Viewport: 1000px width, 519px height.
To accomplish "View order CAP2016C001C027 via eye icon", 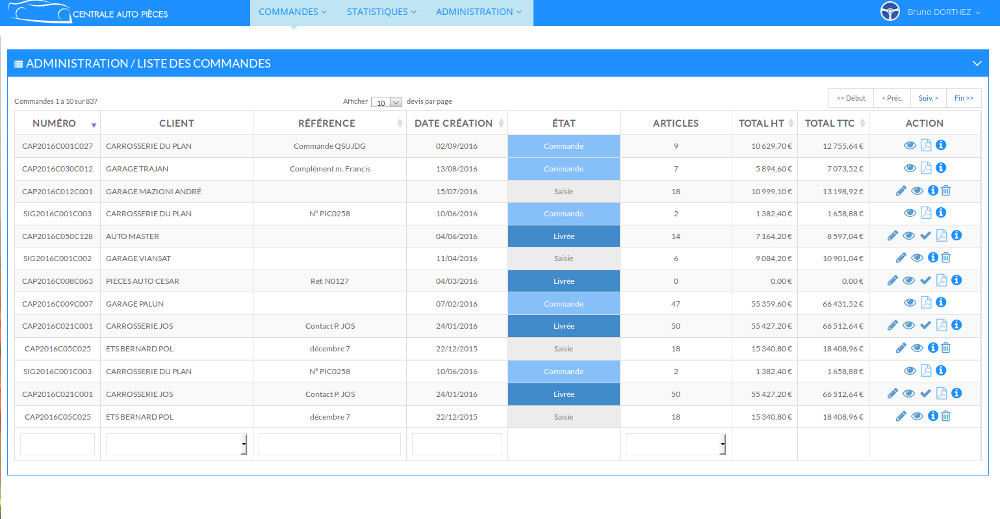I will (910, 145).
